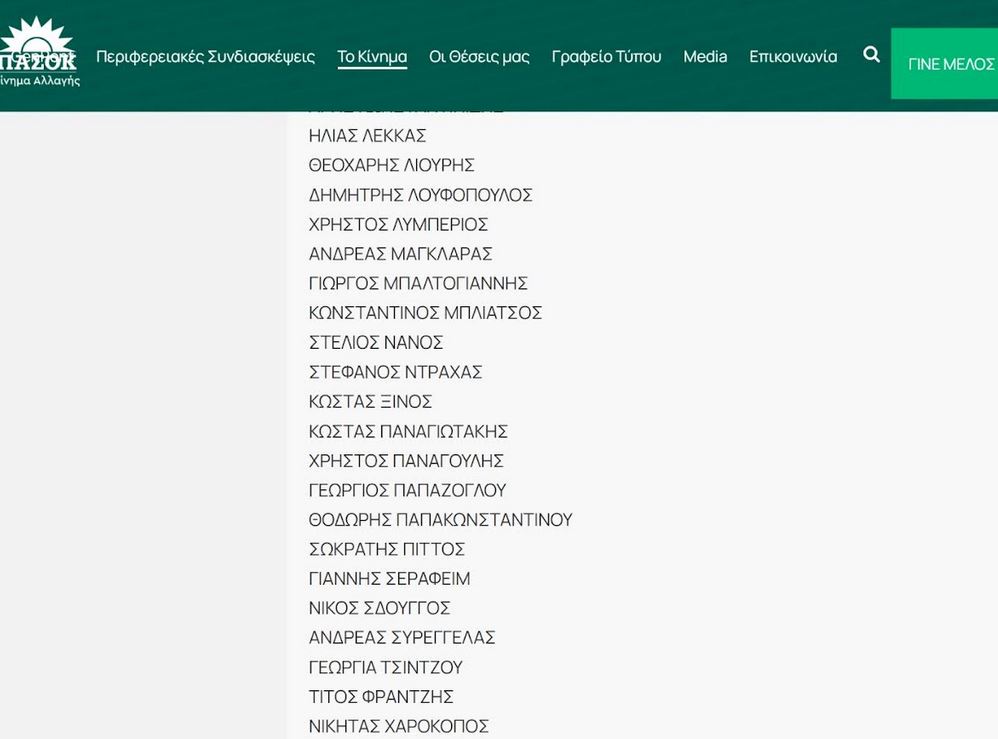The image size is (998, 739).
Task: Select ΓΙΩΡΓΟΣ ΜΠΑΛΤΟΓΙΑΝΝΗΣ in the list
Action: tap(418, 284)
